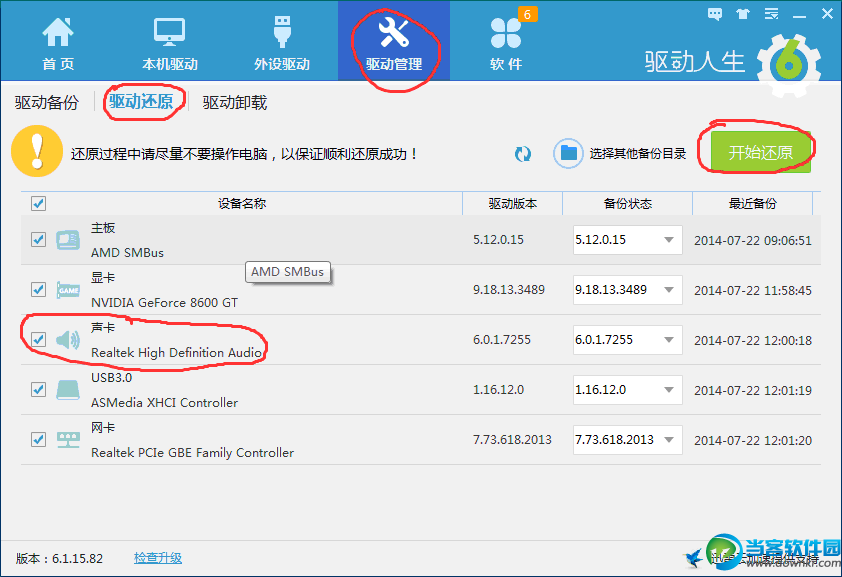Screen dimensions: 842x577
Task: Click the 设备名称 column header
Action: (242, 203)
